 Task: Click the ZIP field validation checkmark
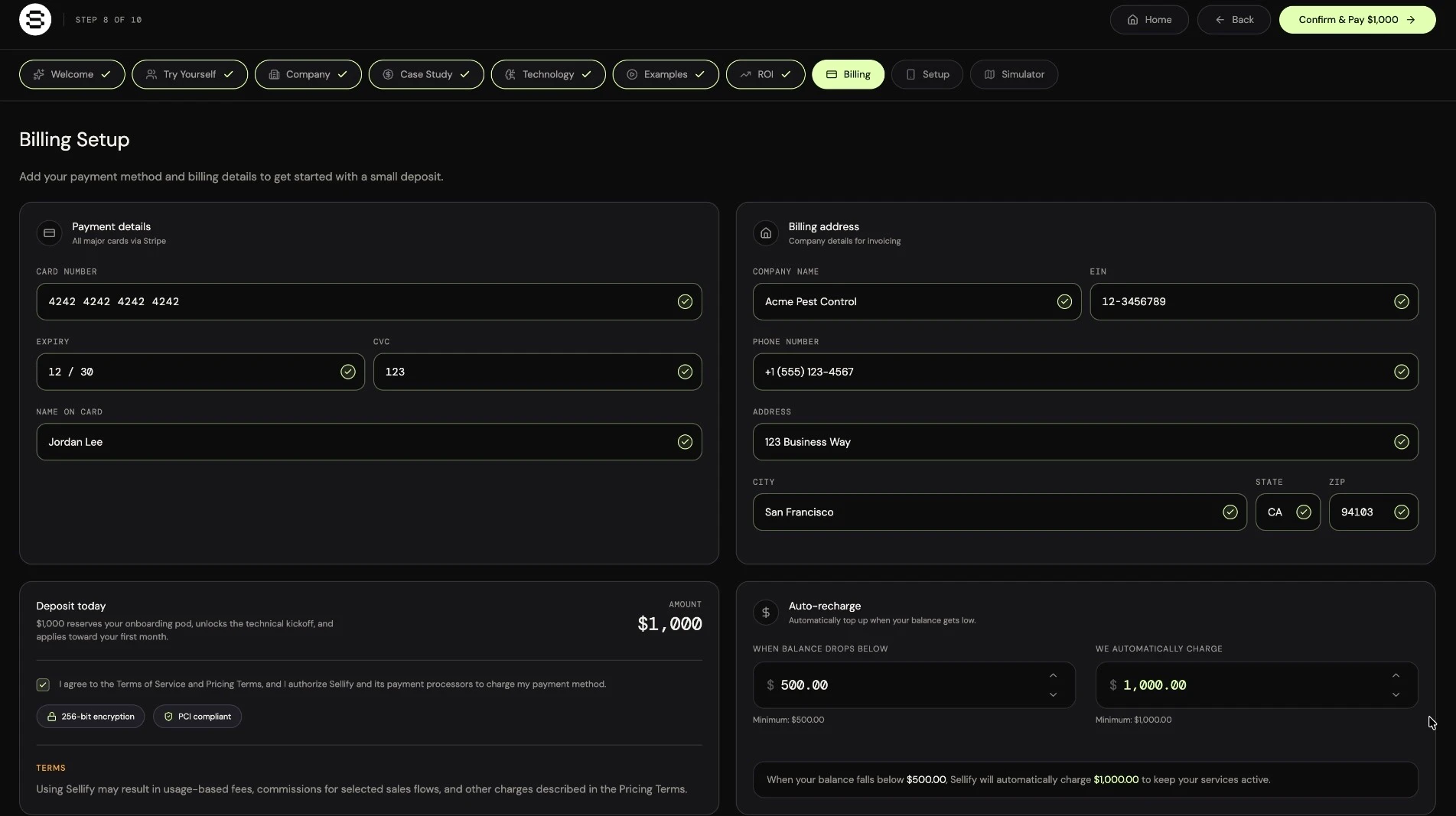click(x=1401, y=512)
